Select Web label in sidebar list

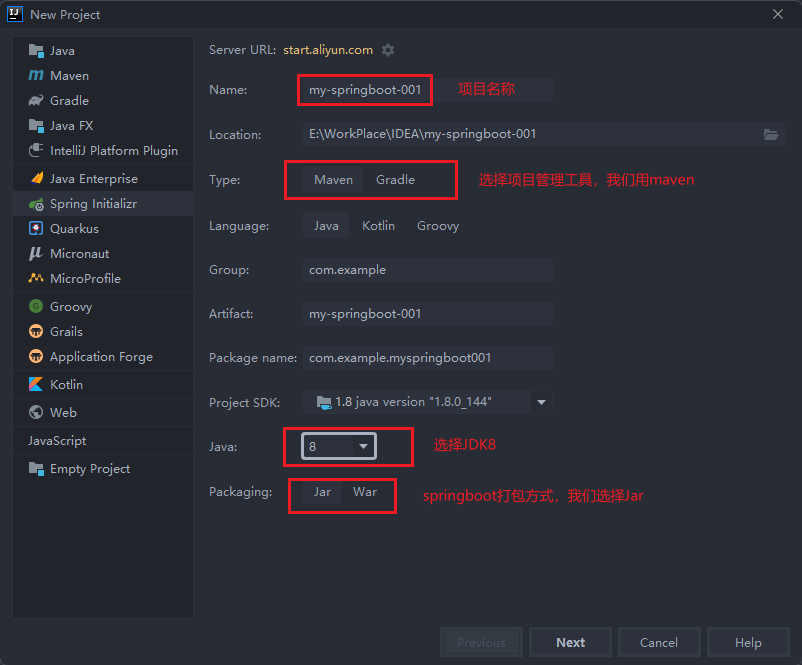[x=63, y=412]
